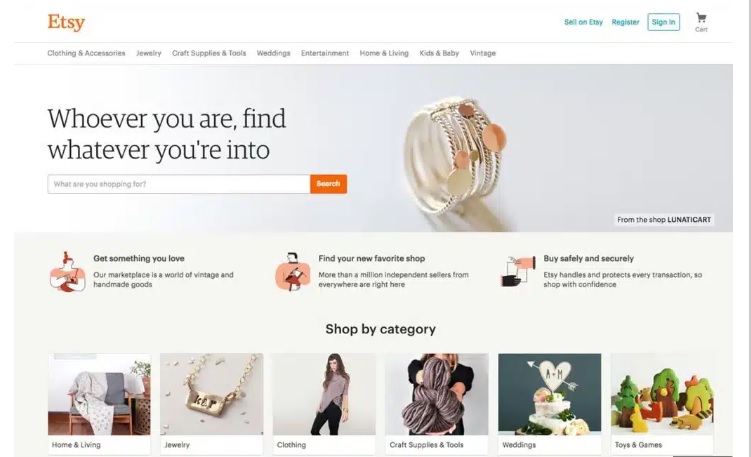The image size is (751, 457).
Task: Open the Jewelry navigation menu
Action: 148,53
